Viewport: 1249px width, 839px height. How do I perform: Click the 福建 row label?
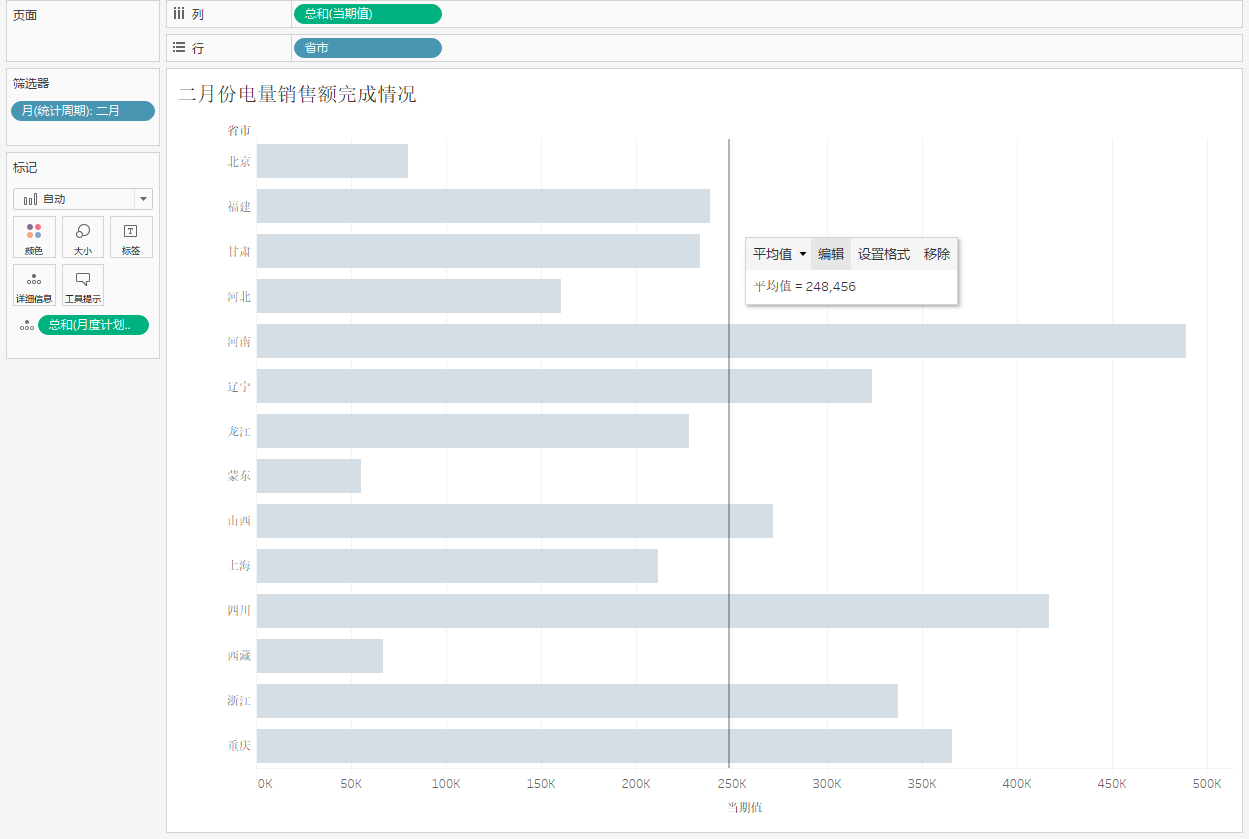pos(239,206)
